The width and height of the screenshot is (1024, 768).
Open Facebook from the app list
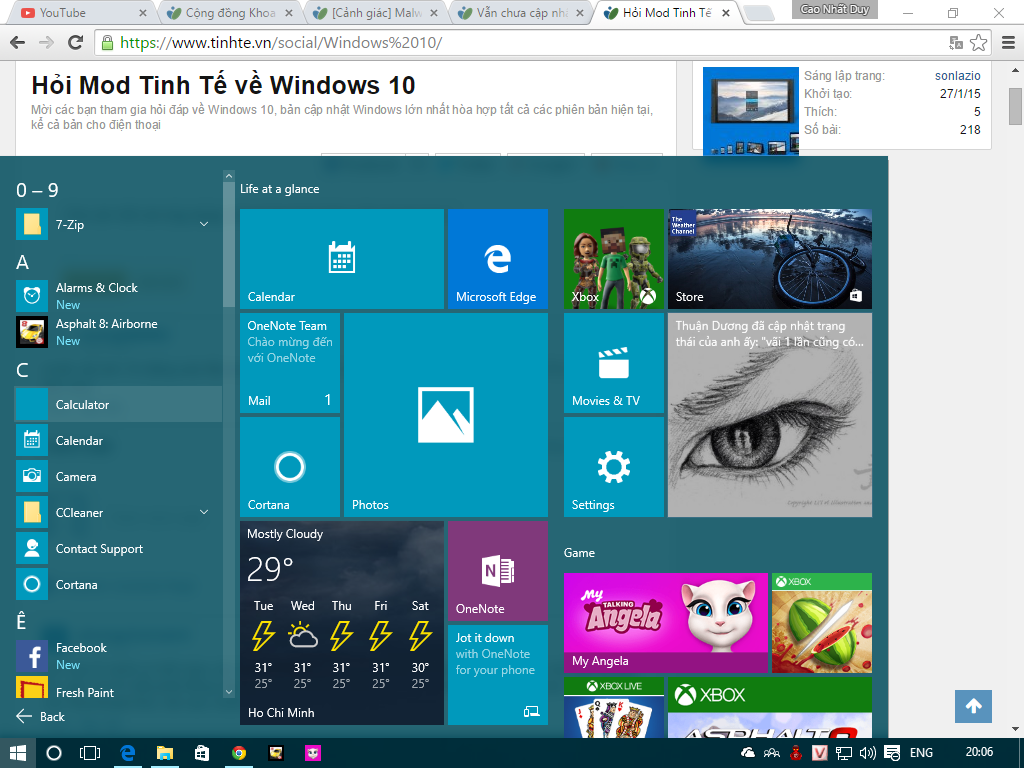81,648
